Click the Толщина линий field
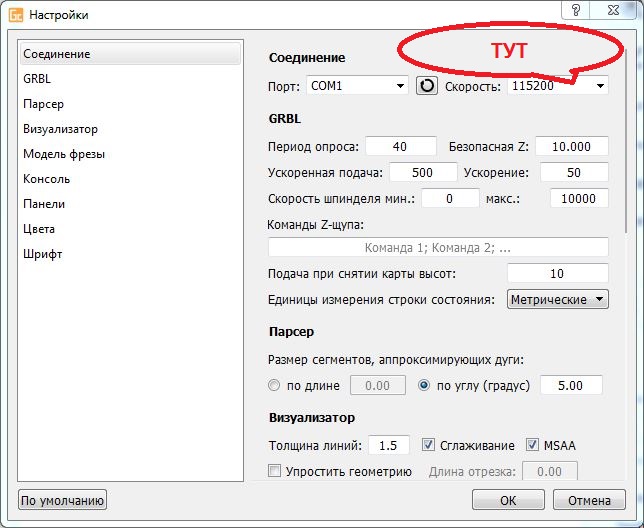 pyautogui.click(x=389, y=445)
